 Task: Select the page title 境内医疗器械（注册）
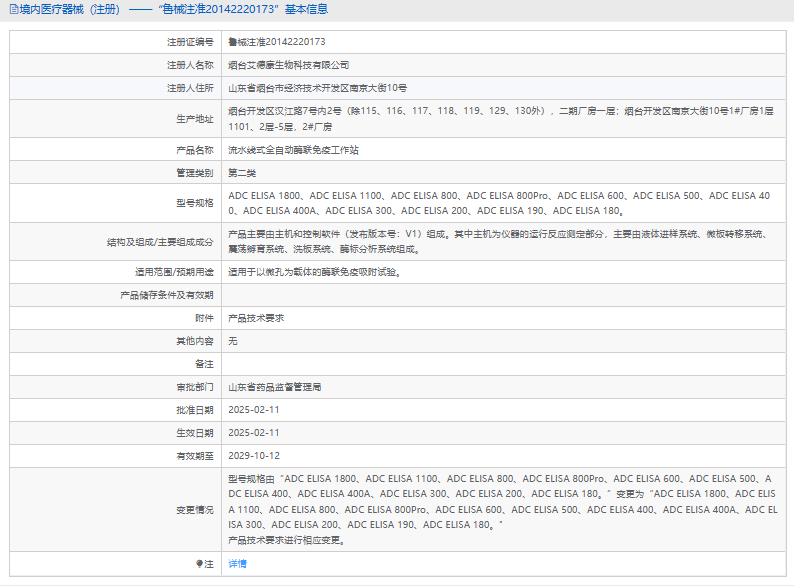coord(70,9)
